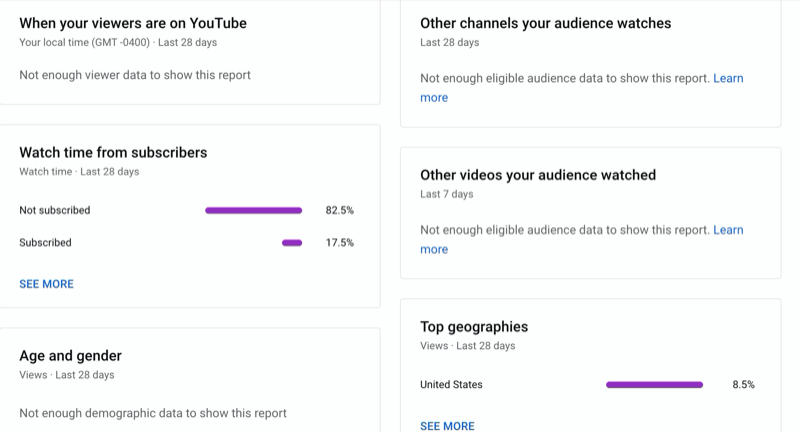Click the Top geographies heading

point(474,326)
